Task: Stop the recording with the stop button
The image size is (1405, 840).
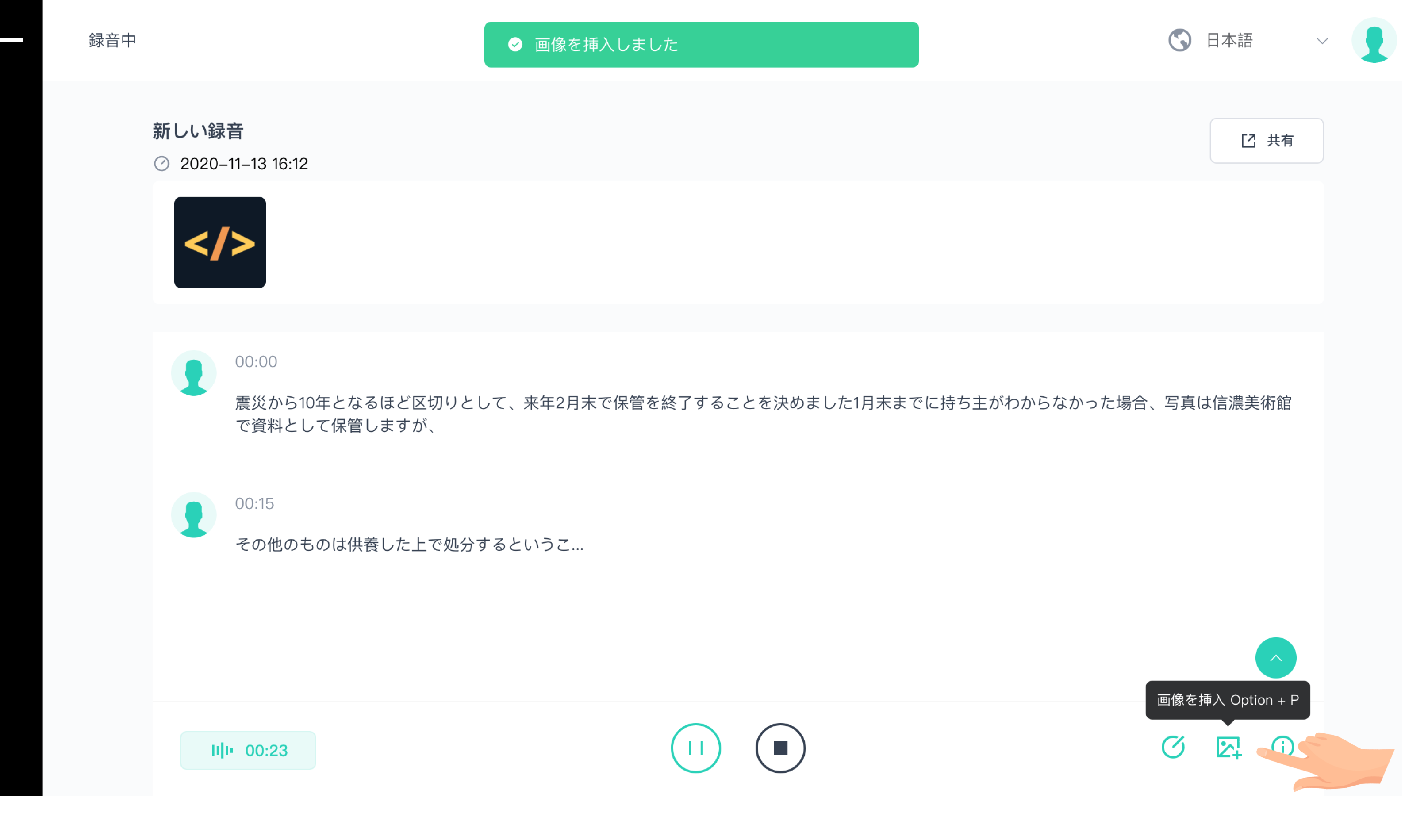Action: (x=781, y=748)
